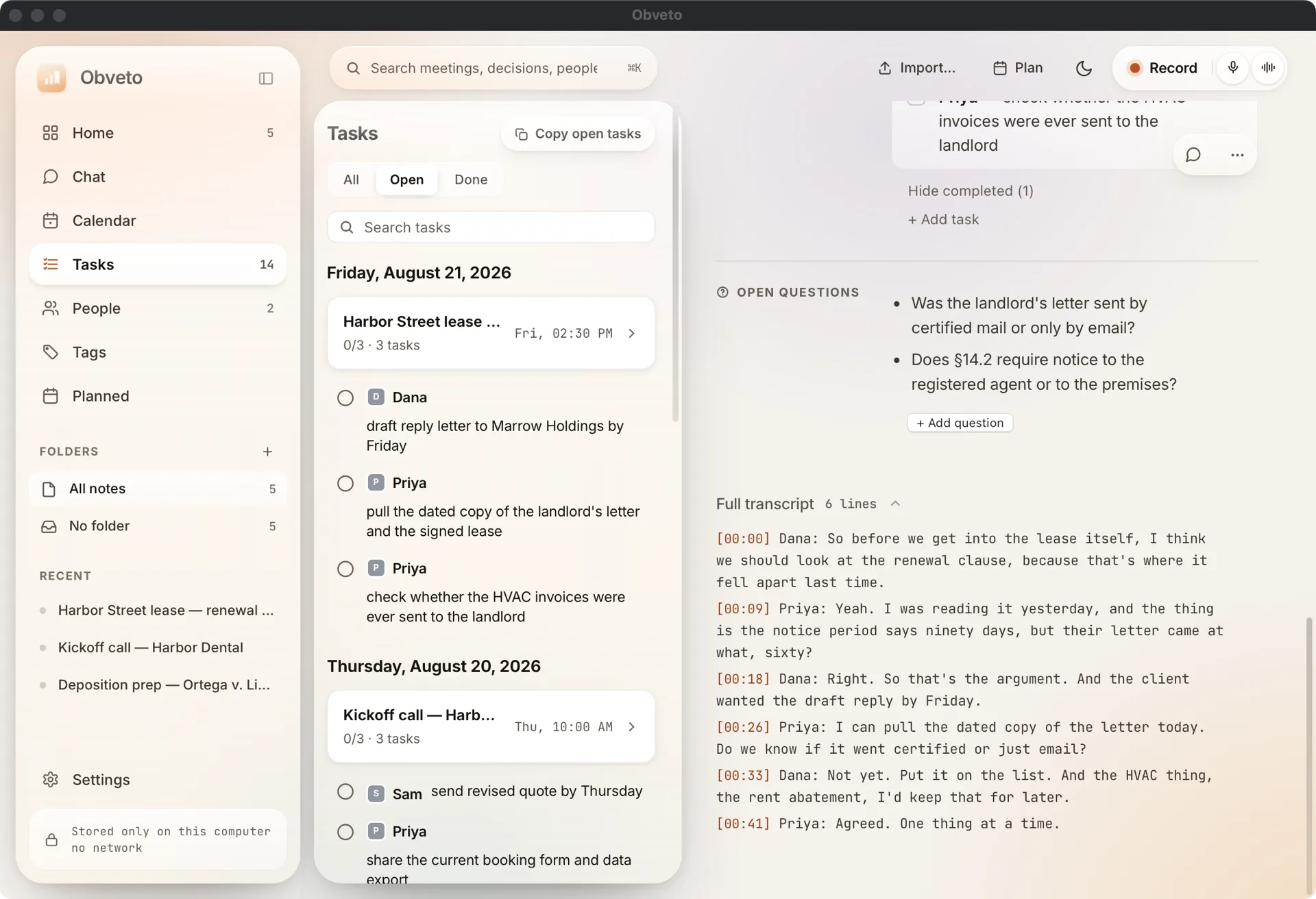Click the §14.2 notice question
The height and width of the screenshot is (899, 1316).
pyautogui.click(x=1043, y=372)
